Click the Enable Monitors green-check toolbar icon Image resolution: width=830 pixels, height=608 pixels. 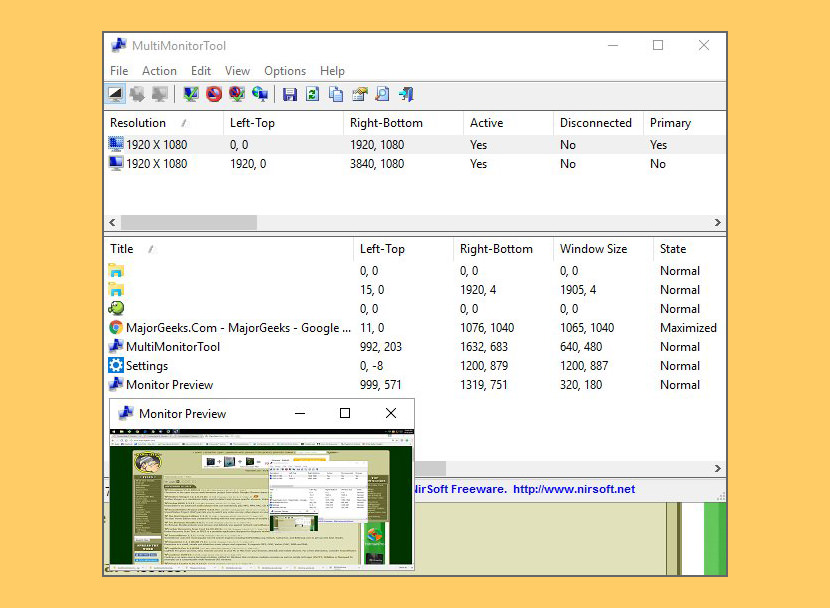pyautogui.click(x=190, y=93)
